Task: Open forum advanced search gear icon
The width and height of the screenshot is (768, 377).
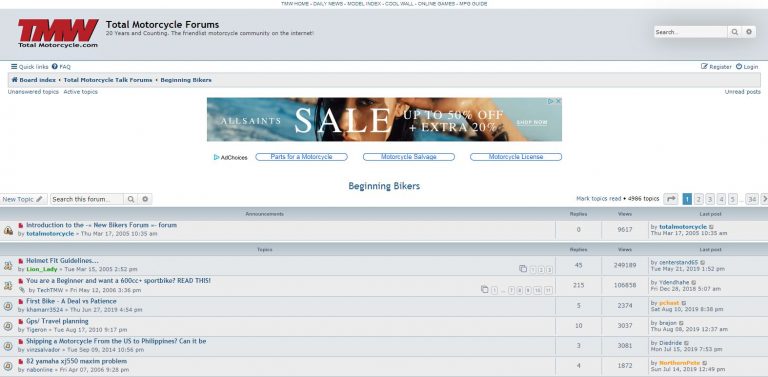Action: point(145,199)
